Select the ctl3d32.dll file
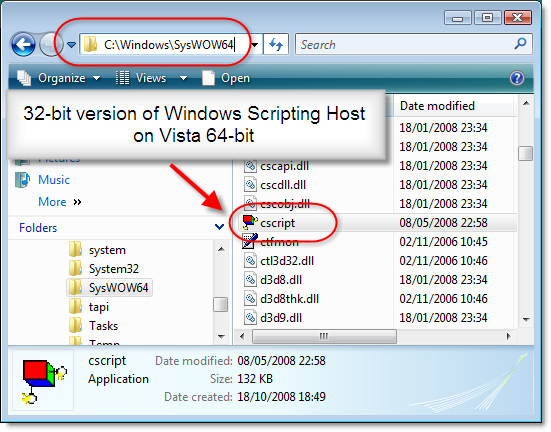551x432 pixels. [287, 261]
